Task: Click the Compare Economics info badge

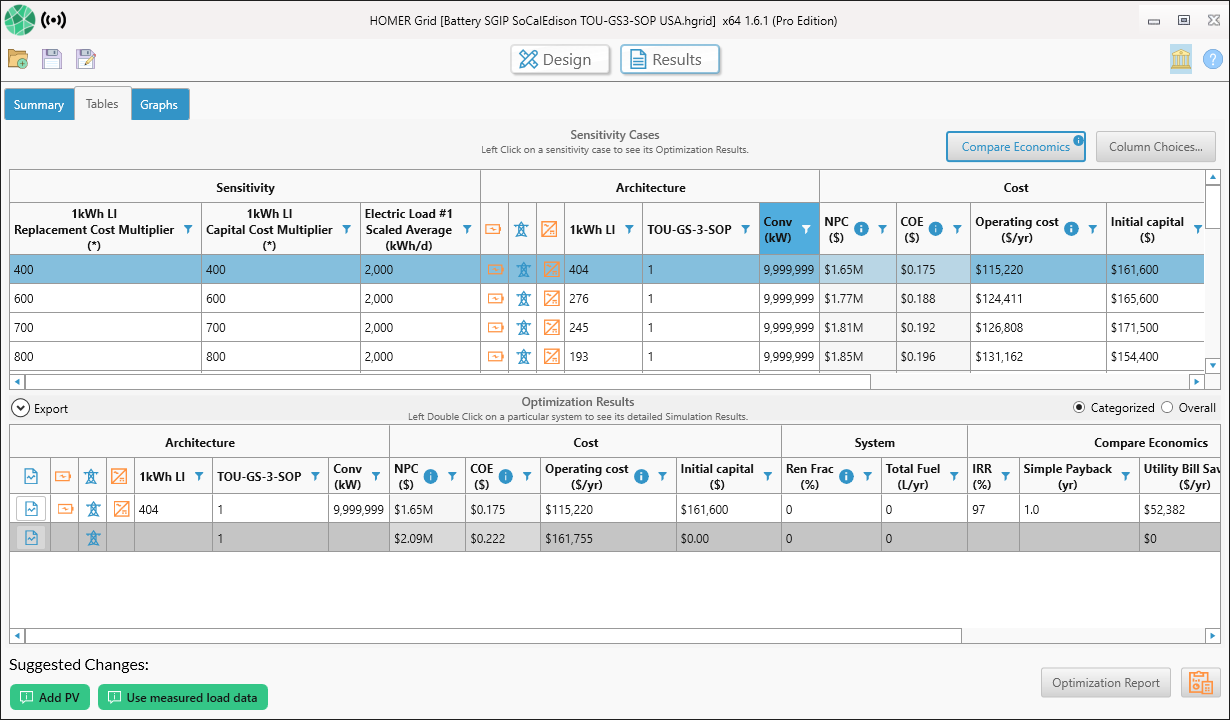Action: coord(1078,140)
